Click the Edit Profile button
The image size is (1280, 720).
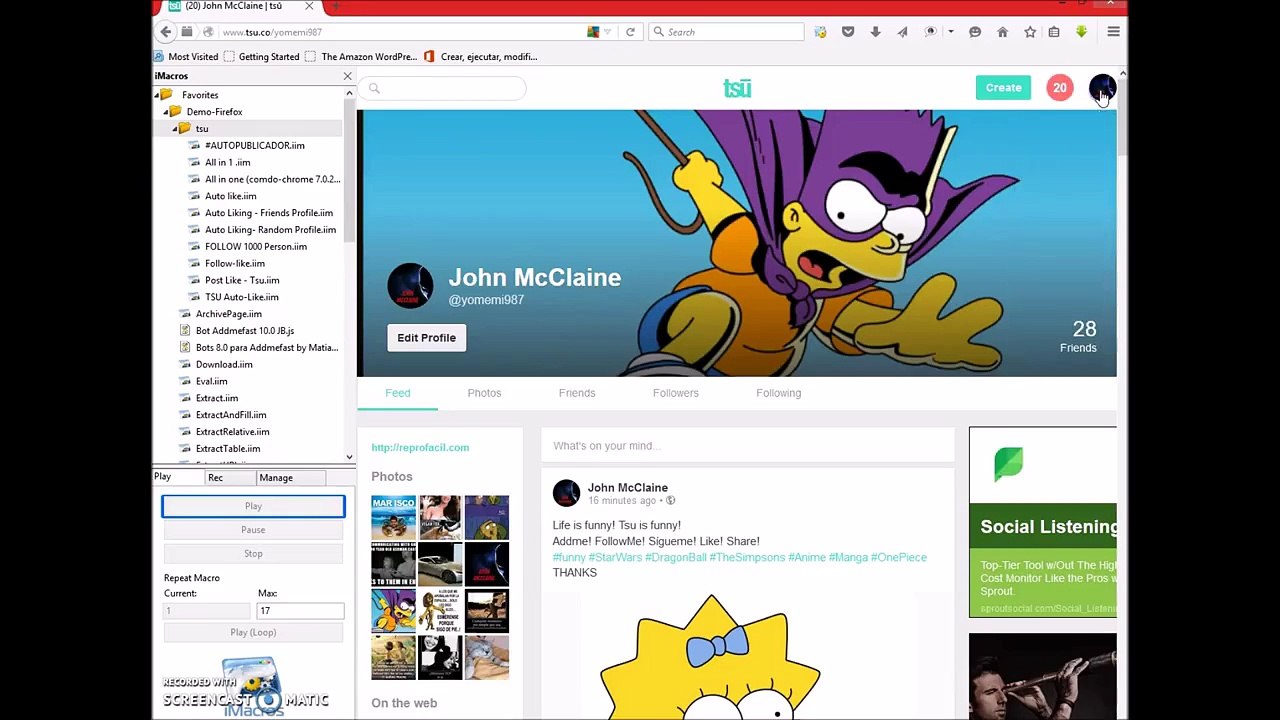(x=426, y=338)
